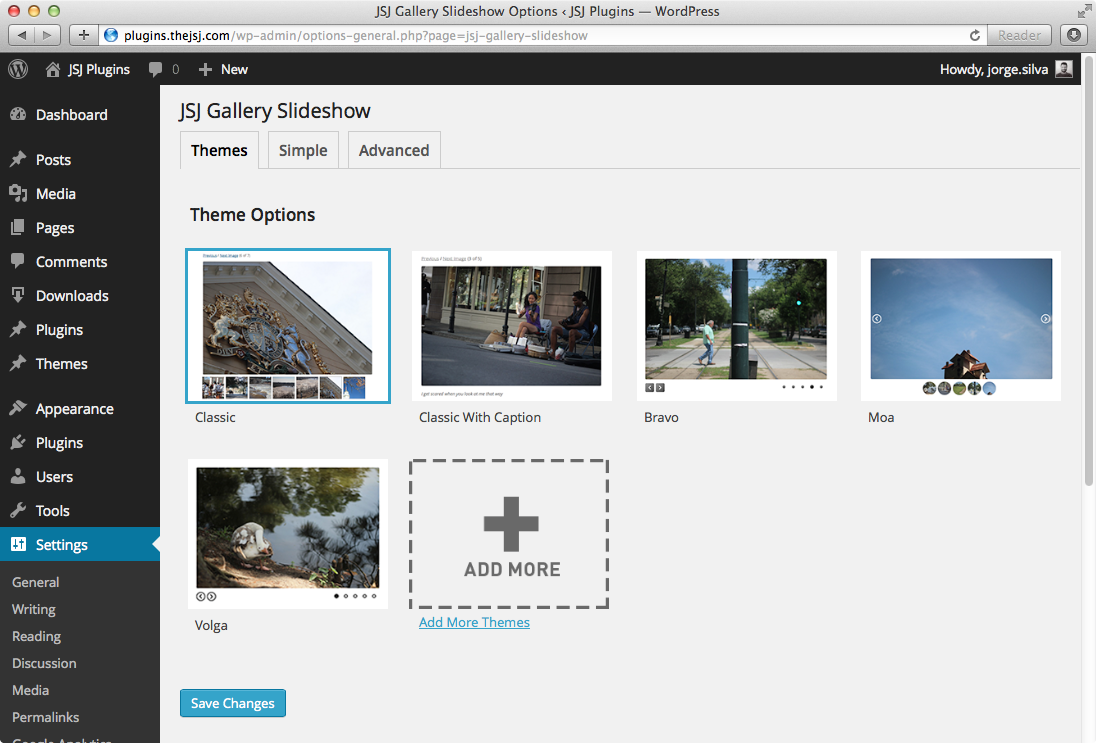This screenshot has height=743, width=1096.
Task: Open the comments bubble icon in admin bar
Action: click(155, 69)
